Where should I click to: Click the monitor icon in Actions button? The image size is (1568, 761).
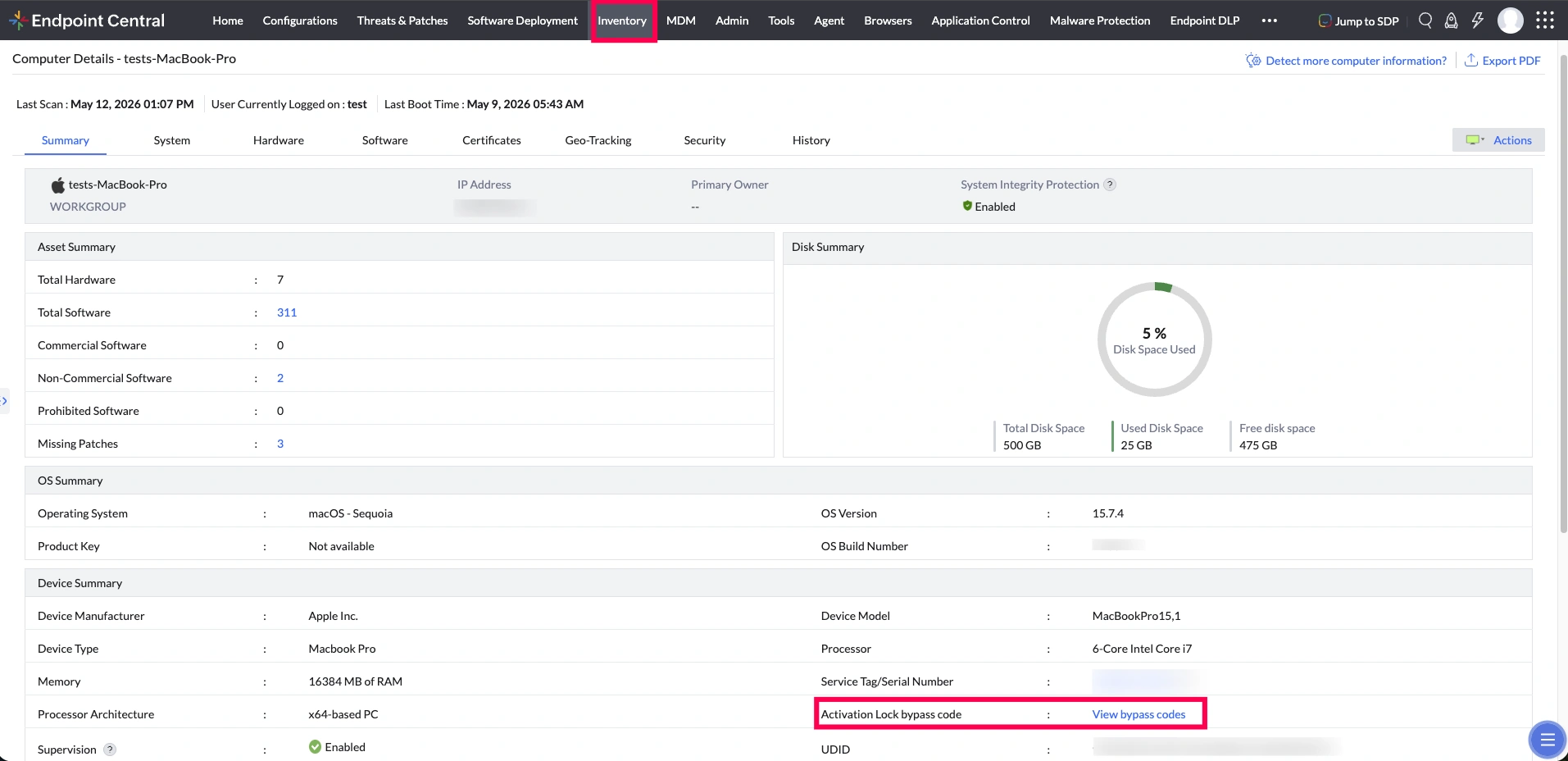pos(1475,140)
